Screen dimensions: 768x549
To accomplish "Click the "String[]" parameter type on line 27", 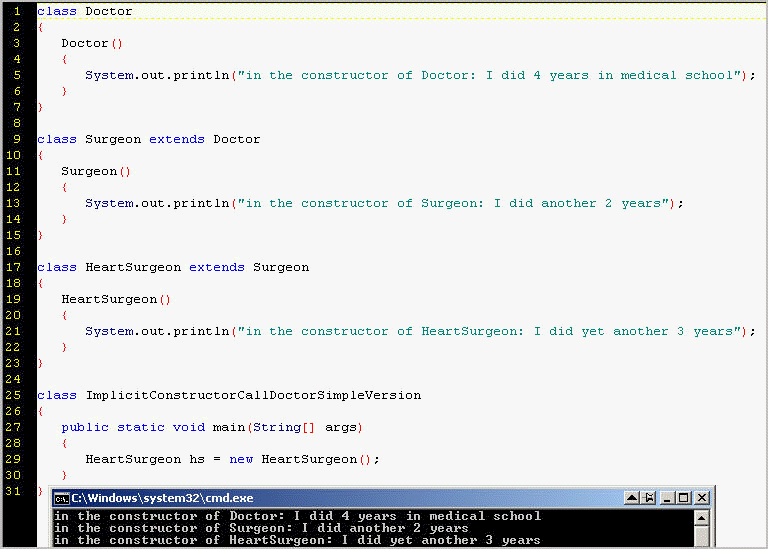I will [284, 428].
